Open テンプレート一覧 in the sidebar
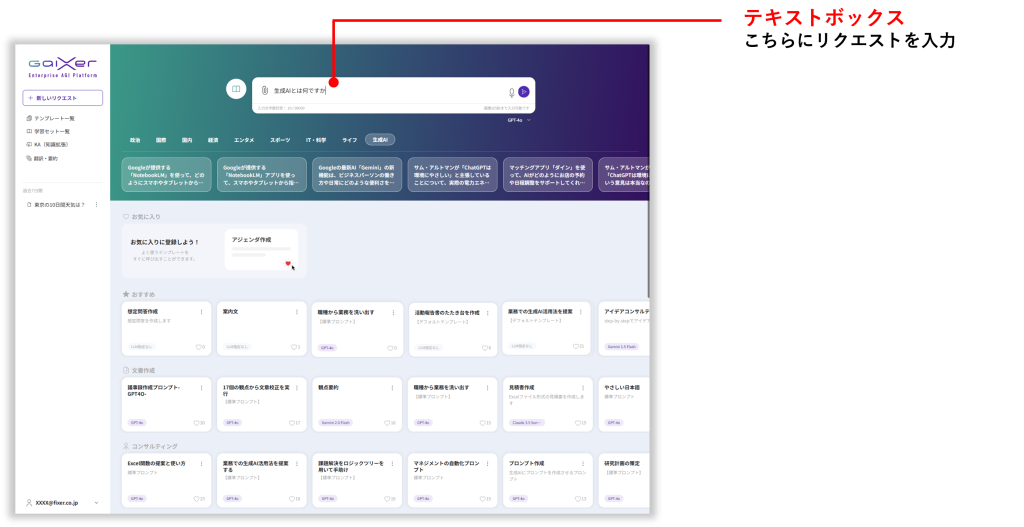The width and height of the screenshot is (1024, 527). click(53, 118)
